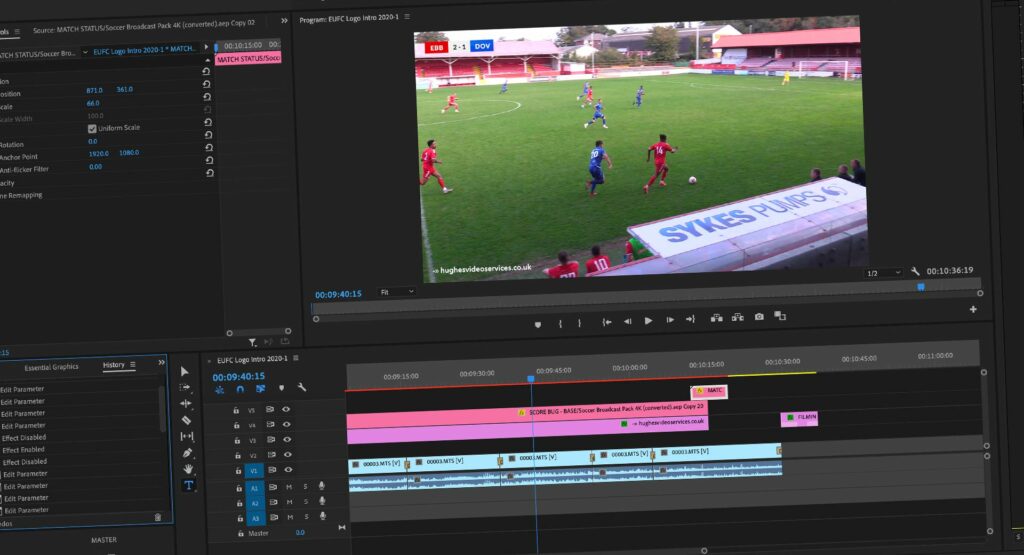This screenshot has width=1024, height=555.
Task: Click the History panel trash icon
Action: pos(157,517)
